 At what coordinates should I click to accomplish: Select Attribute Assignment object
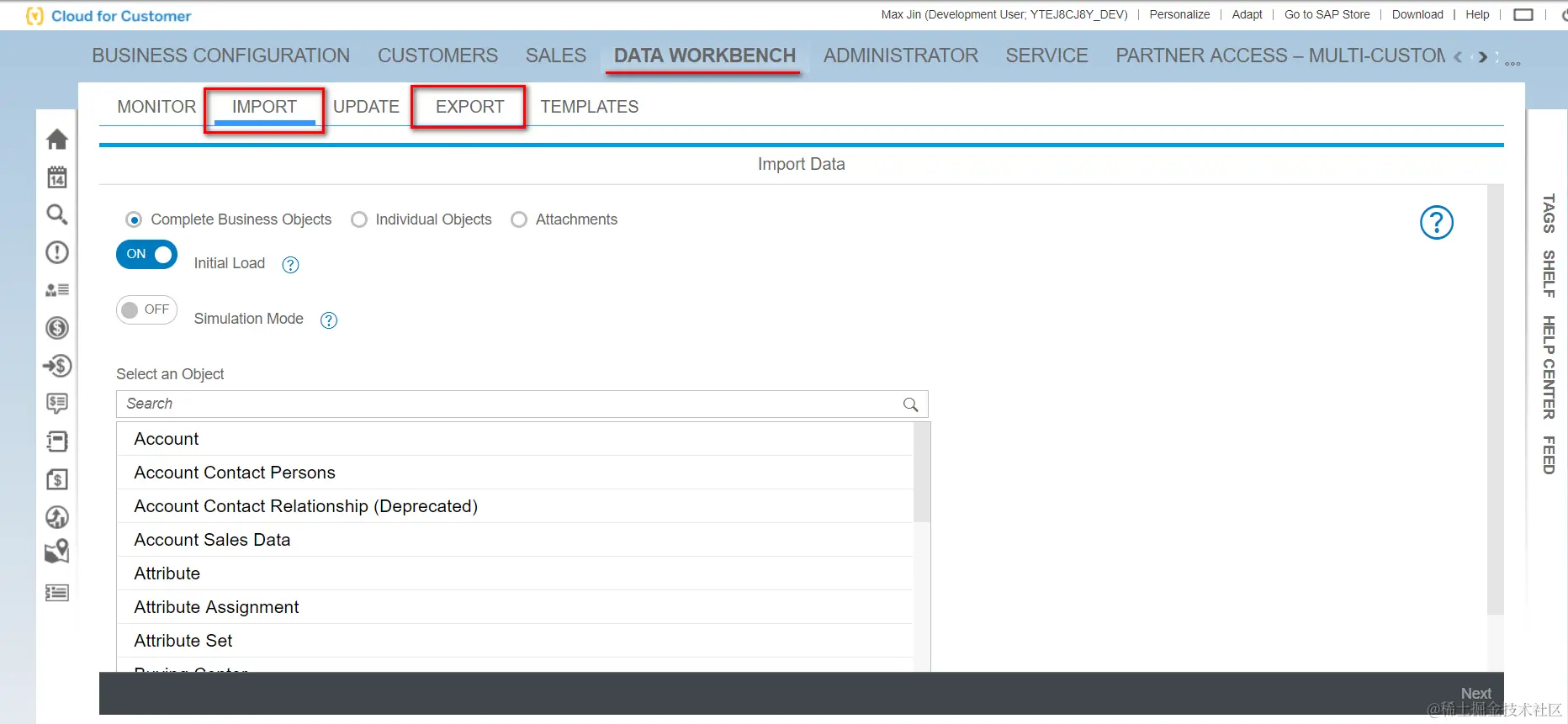click(x=515, y=607)
